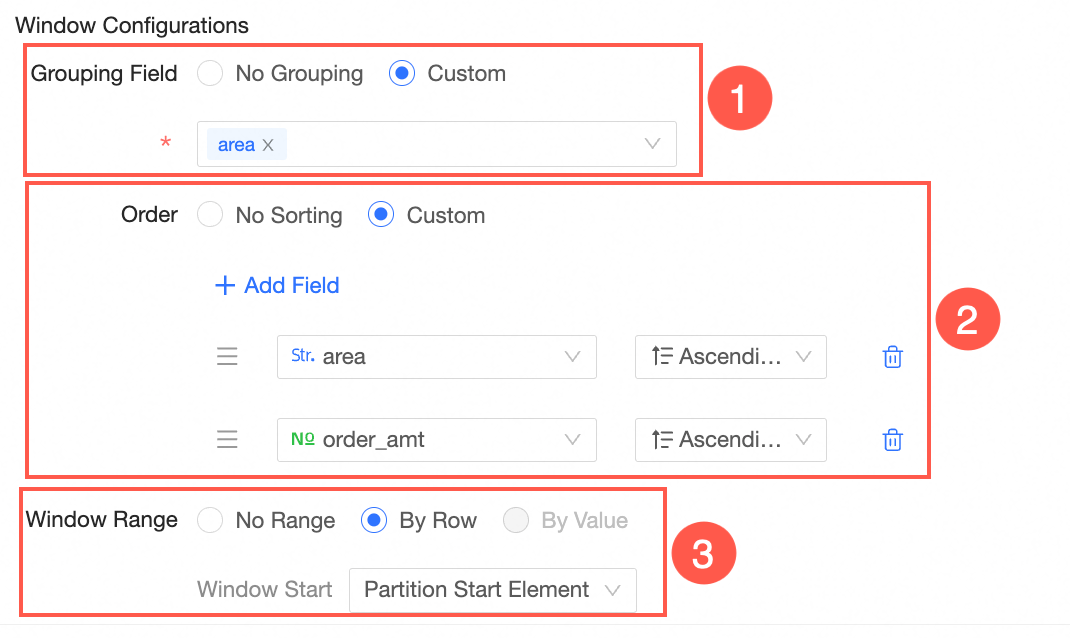This screenshot has width=1070, height=638.
Task: Remove the area tag from Grouping Field
Action: [x=268, y=145]
